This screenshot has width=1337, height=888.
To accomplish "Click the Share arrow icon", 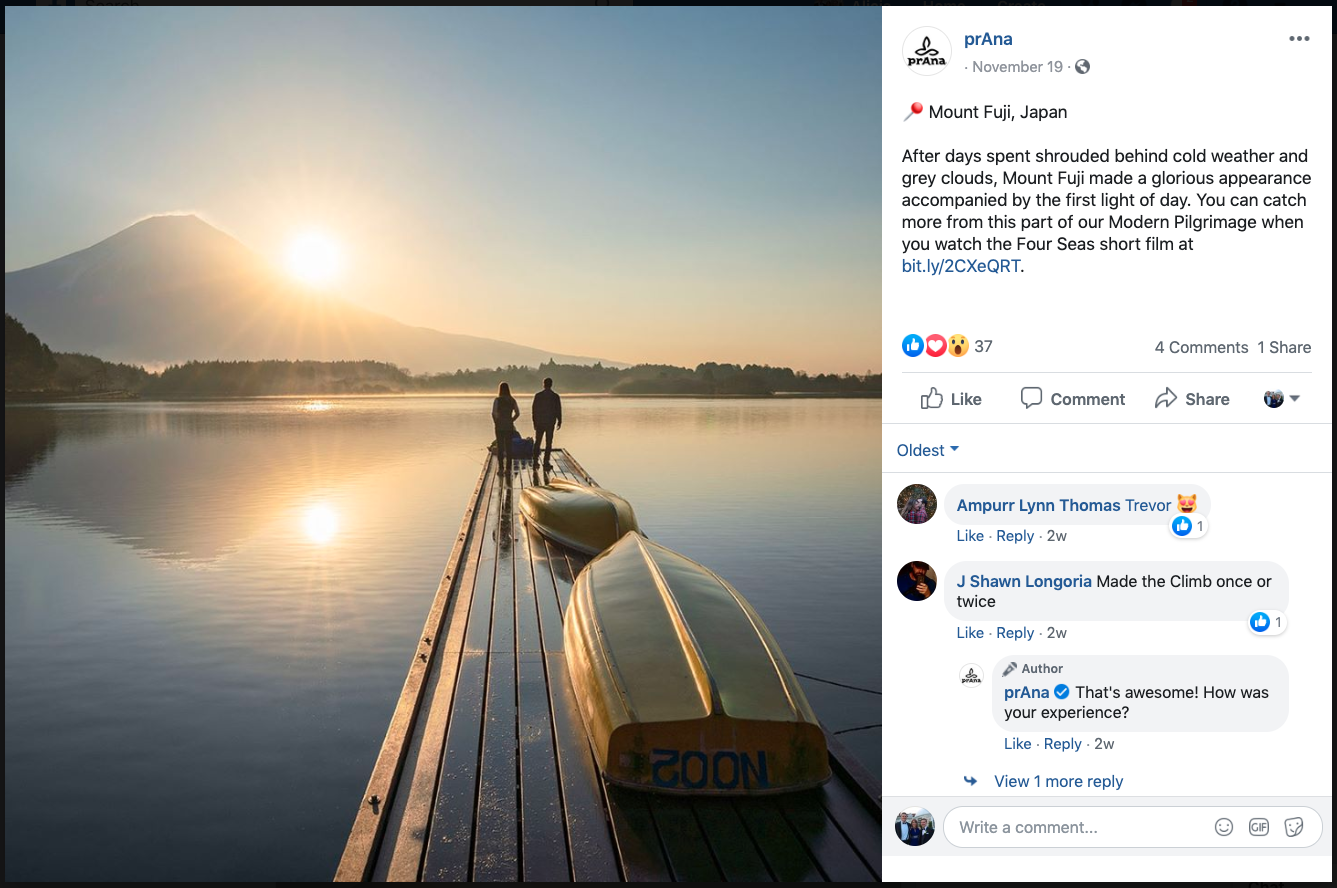I will pyautogui.click(x=1166, y=398).
